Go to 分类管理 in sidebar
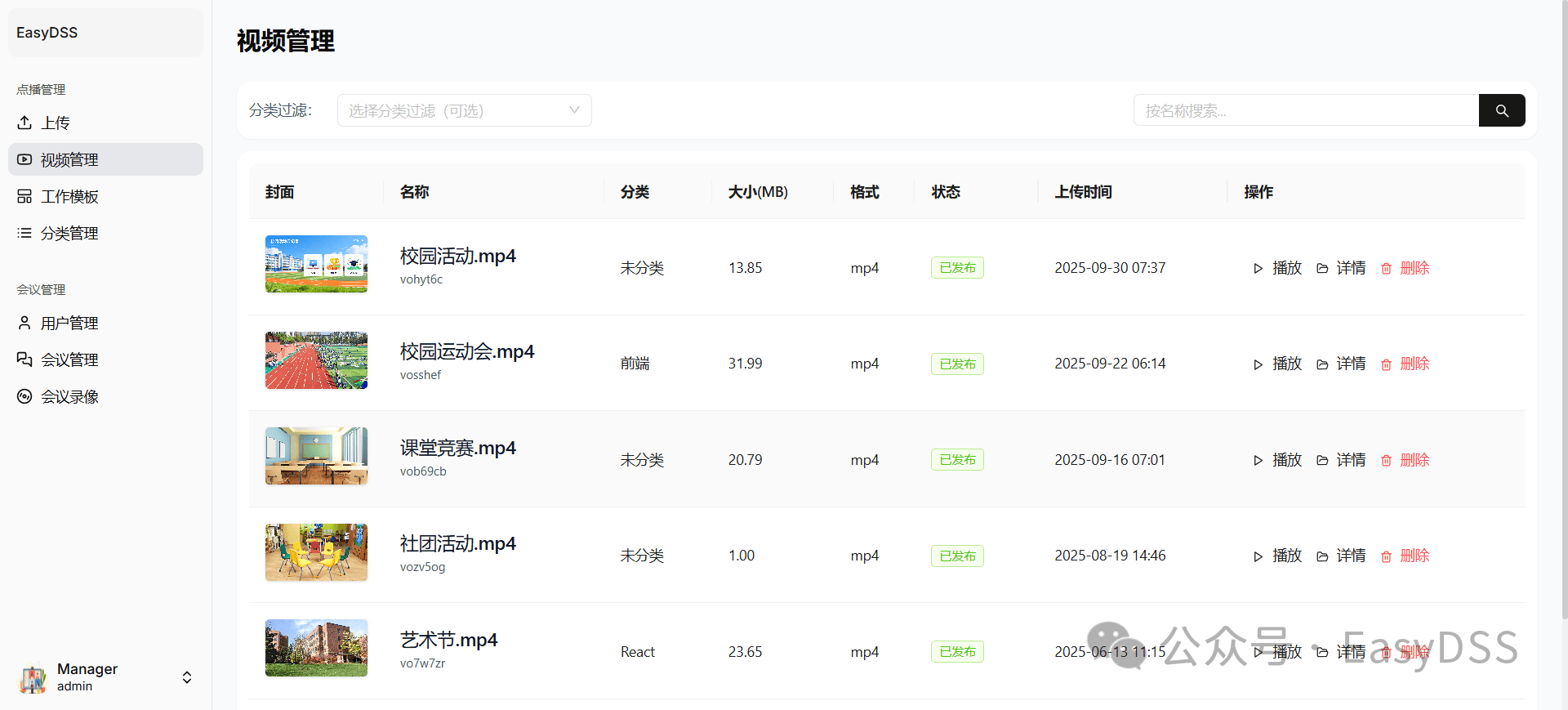This screenshot has height=710, width=1568. click(69, 234)
